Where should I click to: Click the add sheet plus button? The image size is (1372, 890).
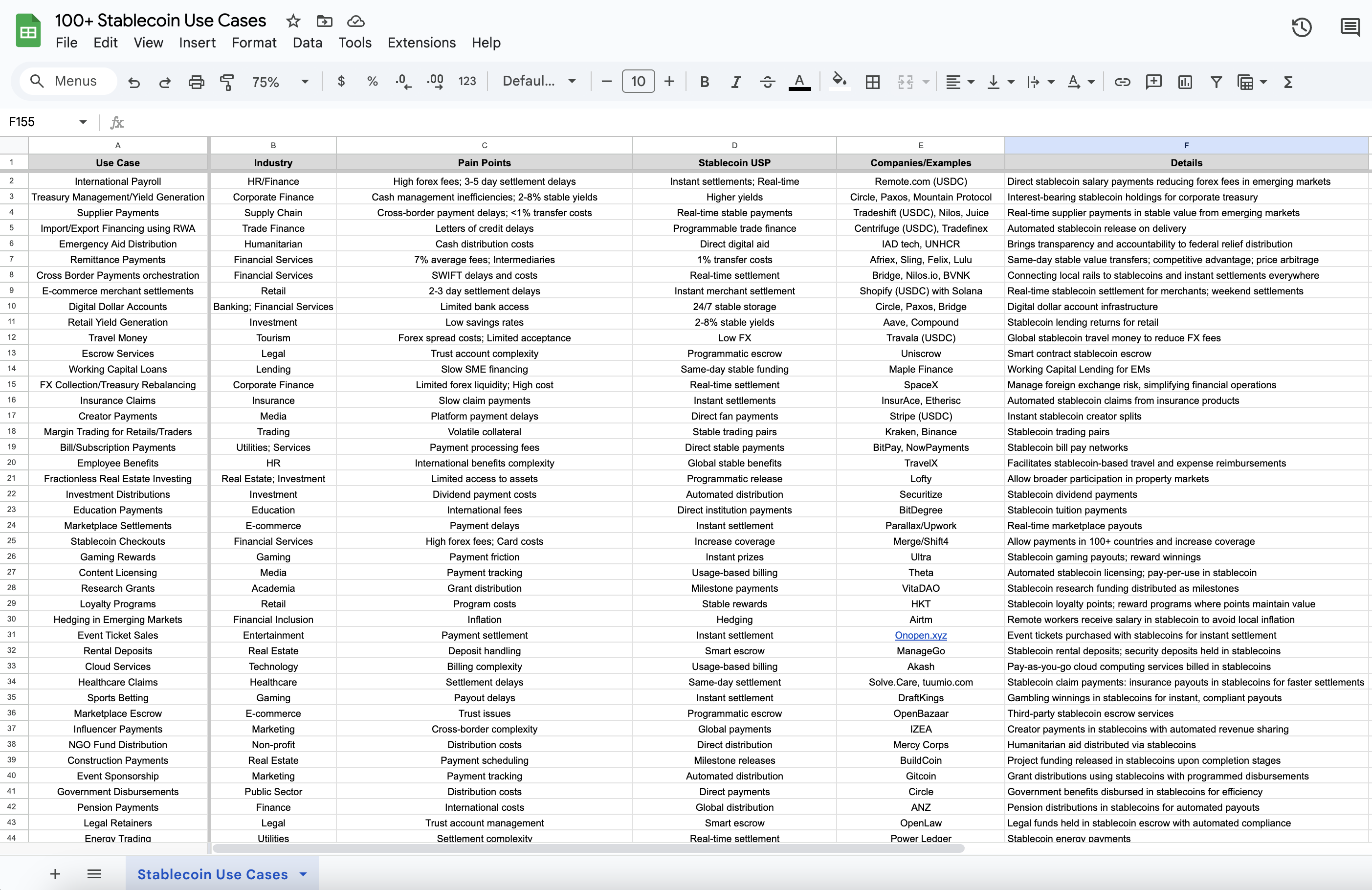tap(55, 874)
